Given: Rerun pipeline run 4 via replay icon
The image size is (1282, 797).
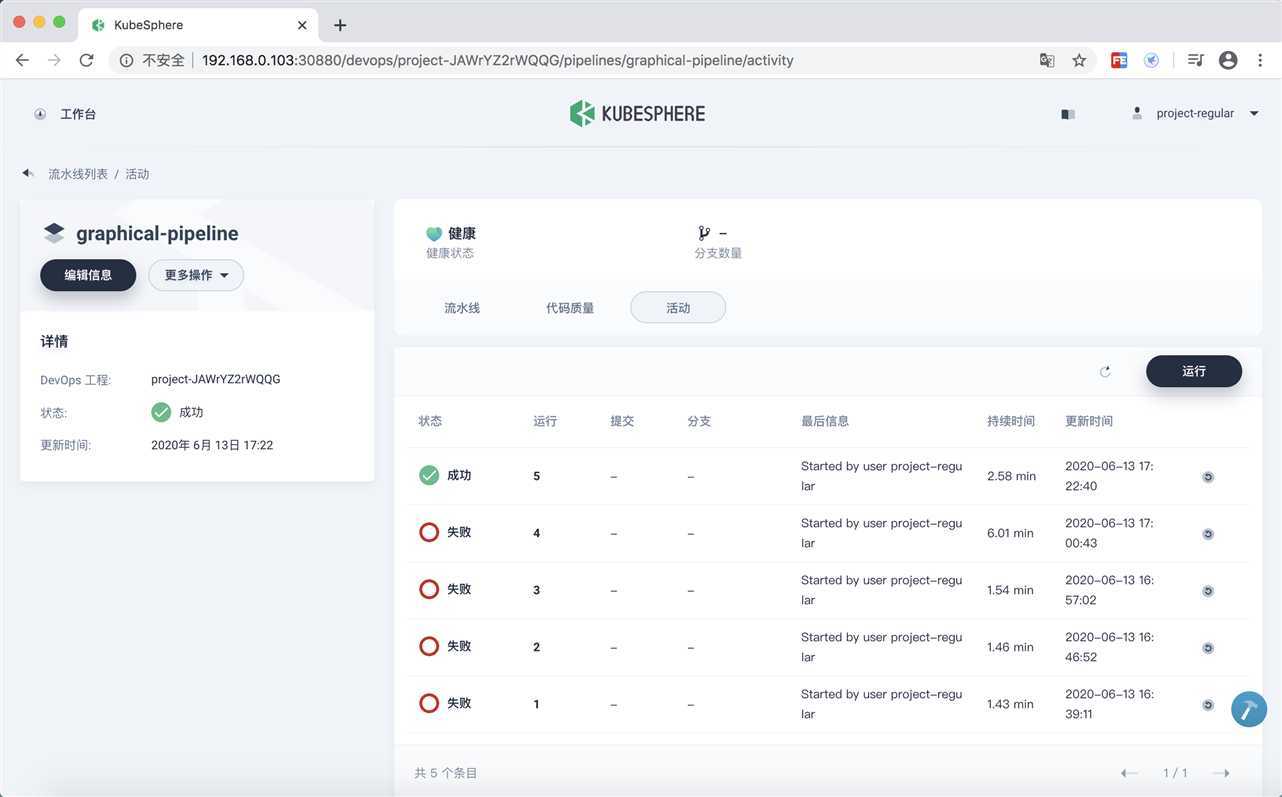Looking at the screenshot, I should click(1208, 534).
